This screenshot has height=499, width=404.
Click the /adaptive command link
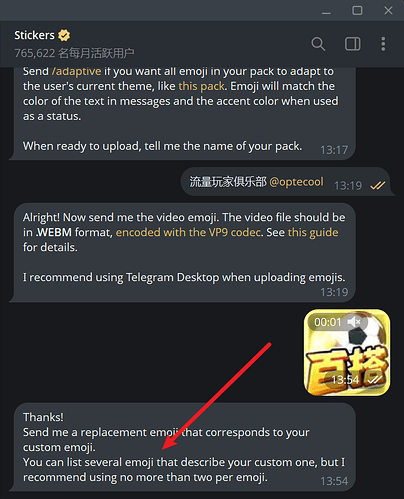pyautogui.click(x=76, y=71)
